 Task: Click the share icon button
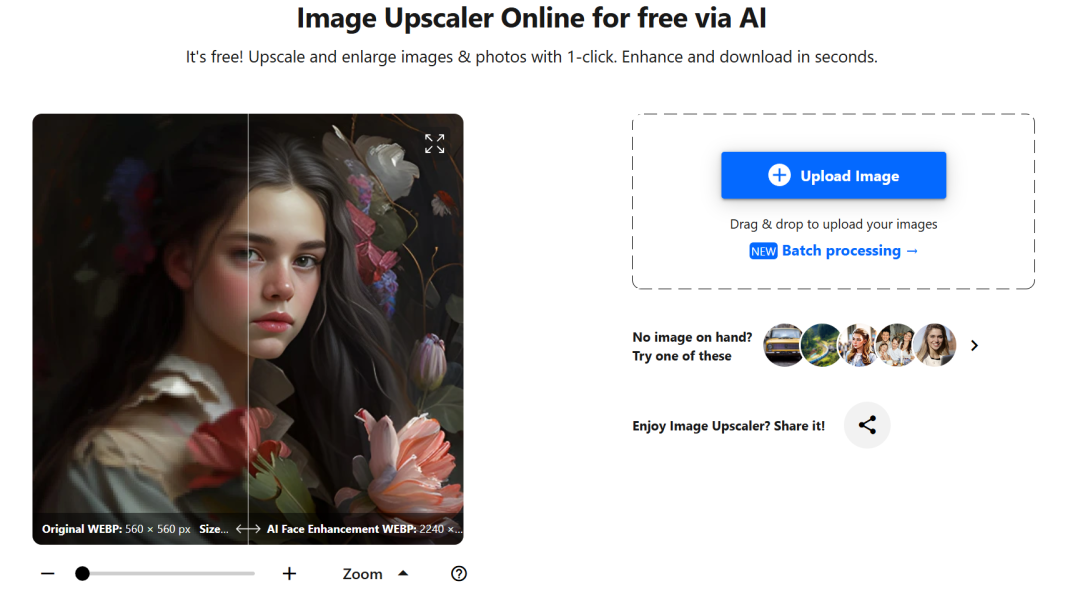(867, 425)
